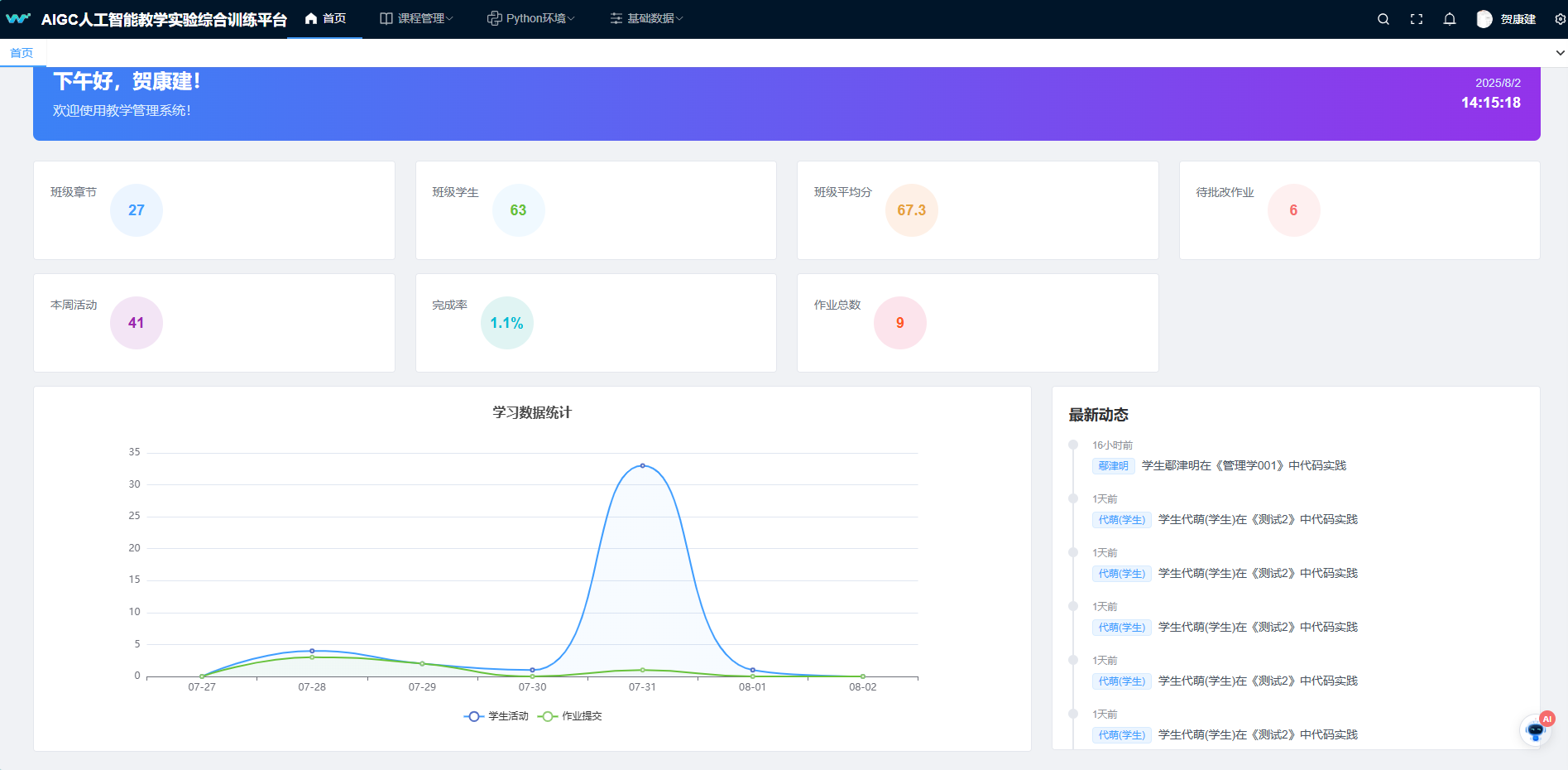Image resolution: width=1568 pixels, height=770 pixels.
Task: Click the platform logo icon
Action: pos(18,18)
